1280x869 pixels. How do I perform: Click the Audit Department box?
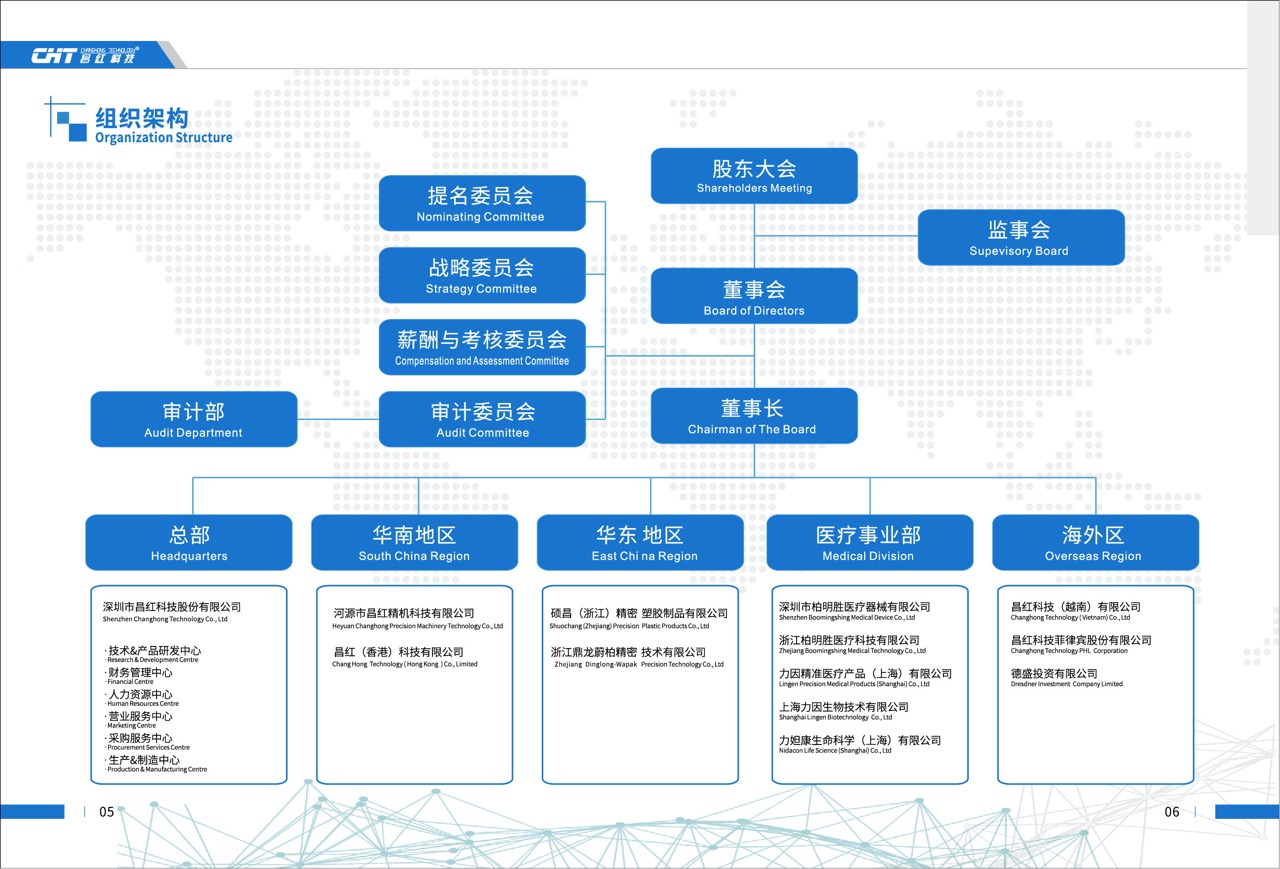pos(194,419)
